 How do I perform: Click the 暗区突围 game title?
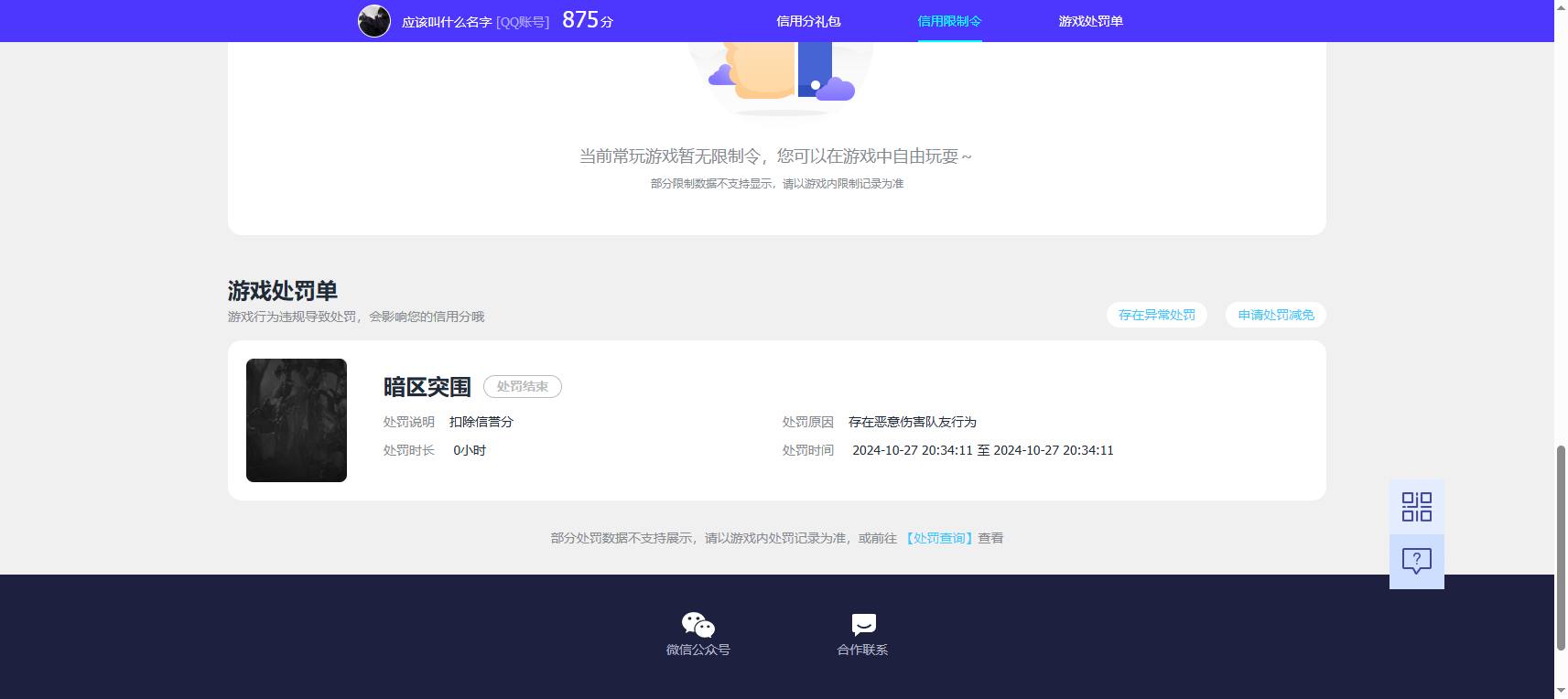tap(427, 387)
